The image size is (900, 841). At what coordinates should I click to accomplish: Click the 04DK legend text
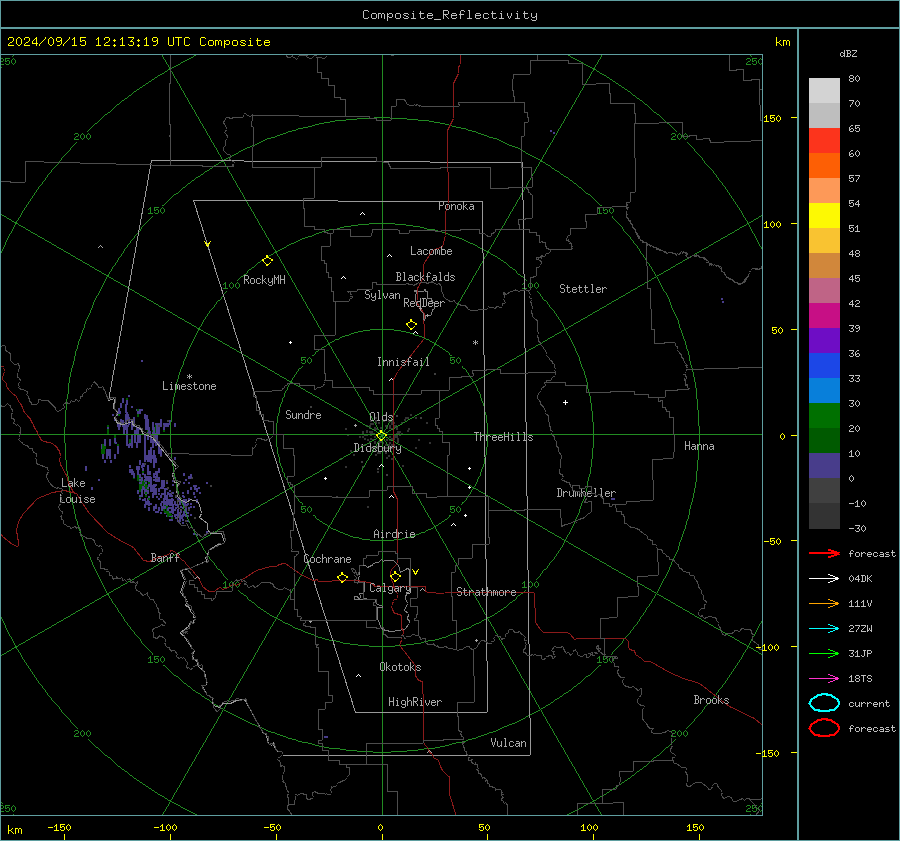click(x=860, y=578)
